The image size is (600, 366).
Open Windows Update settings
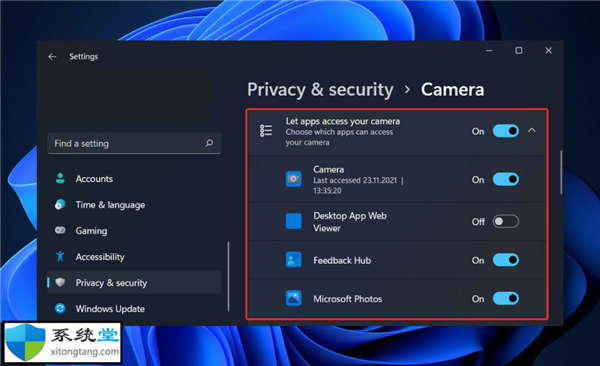click(x=134, y=309)
